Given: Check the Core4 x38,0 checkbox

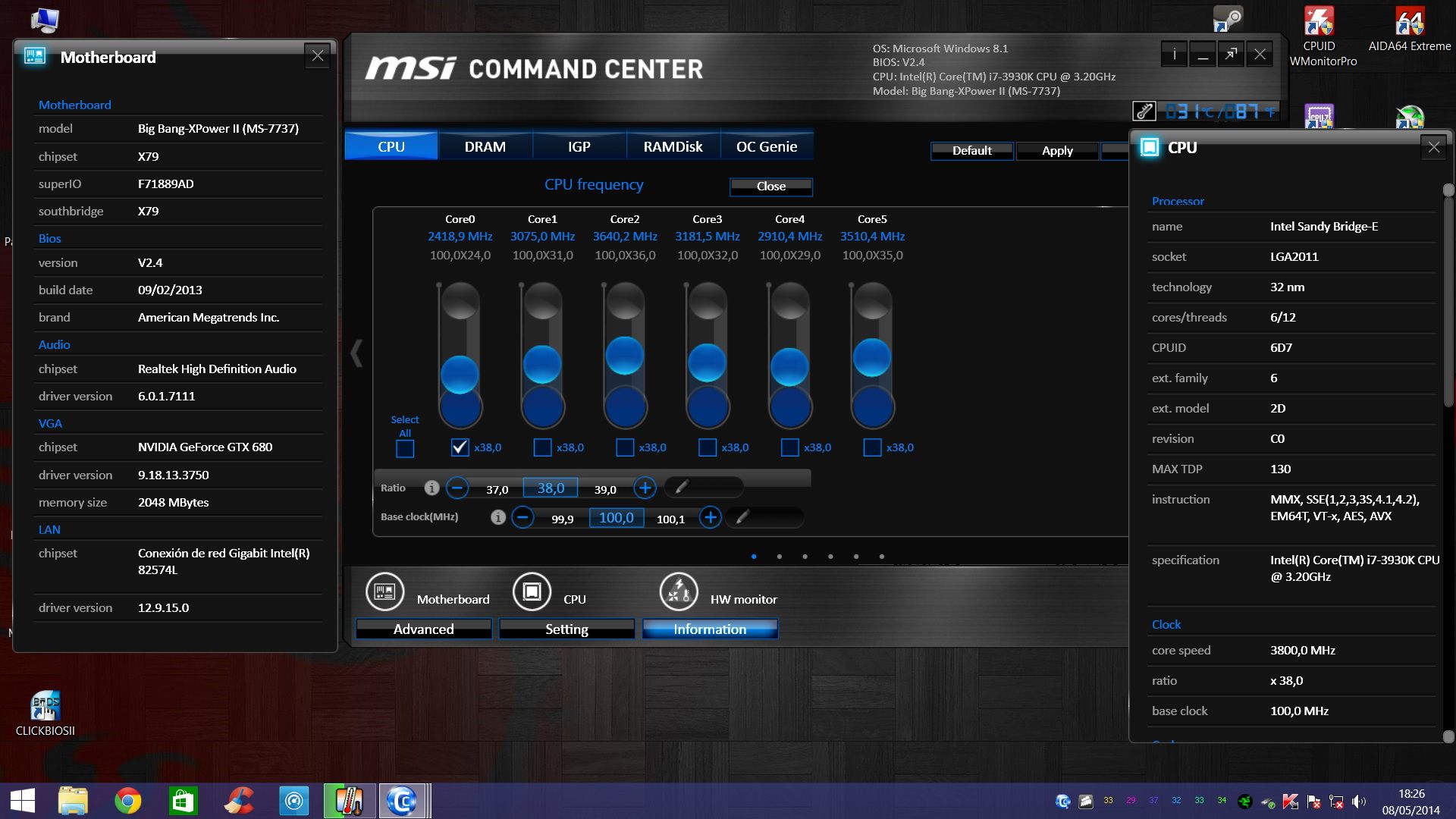Looking at the screenshot, I should (789, 447).
